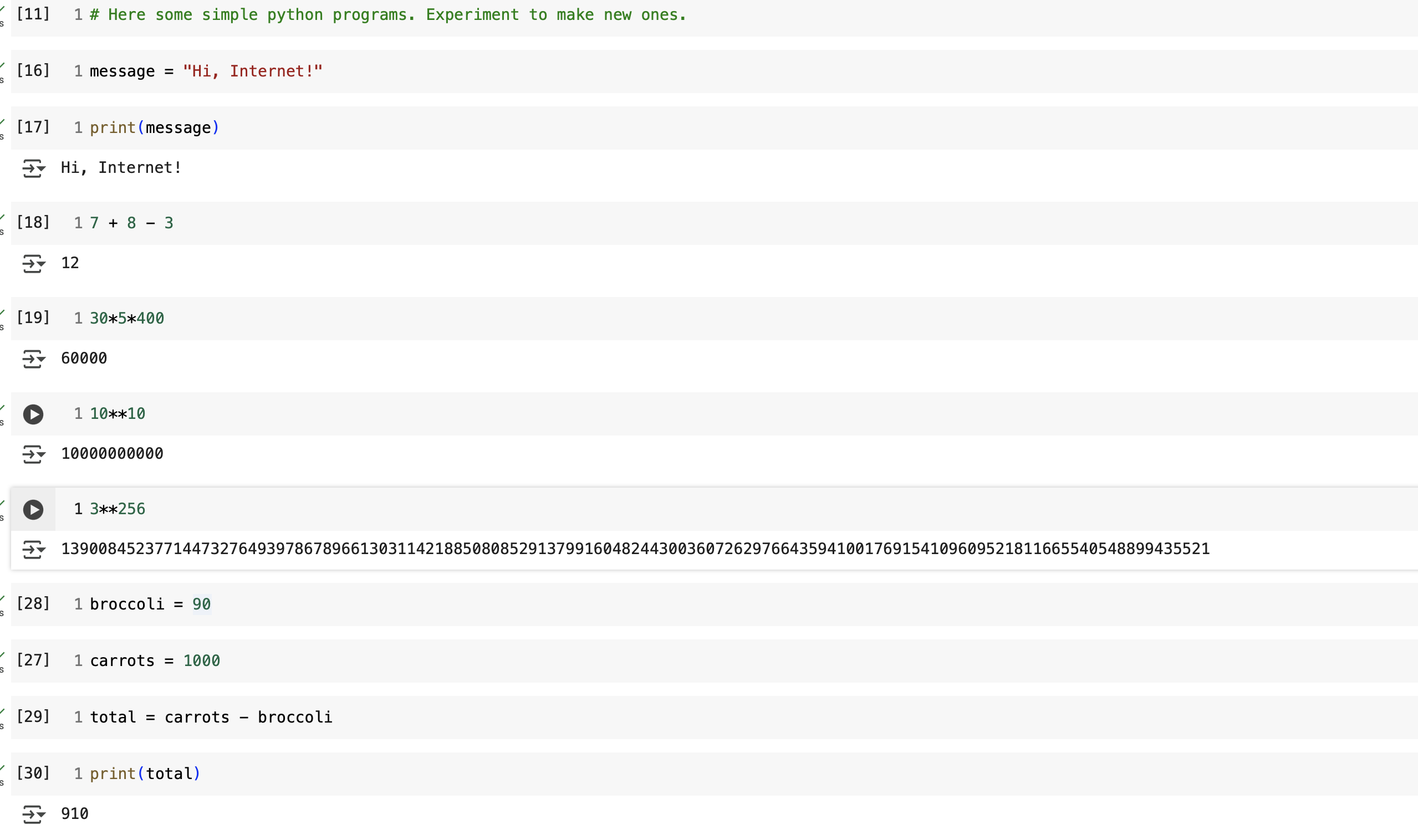Click the output icon next to 60000
1418x840 pixels.
(x=33, y=359)
